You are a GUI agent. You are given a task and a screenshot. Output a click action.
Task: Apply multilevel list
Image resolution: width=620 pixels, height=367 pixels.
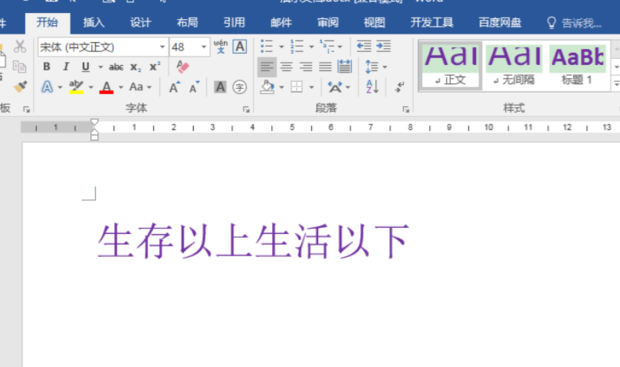point(327,46)
